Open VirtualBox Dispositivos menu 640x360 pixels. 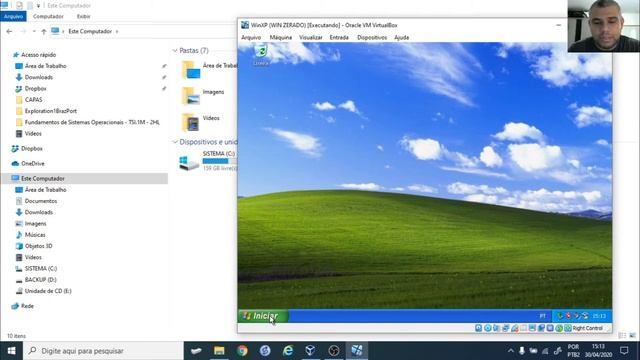coord(372,38)
